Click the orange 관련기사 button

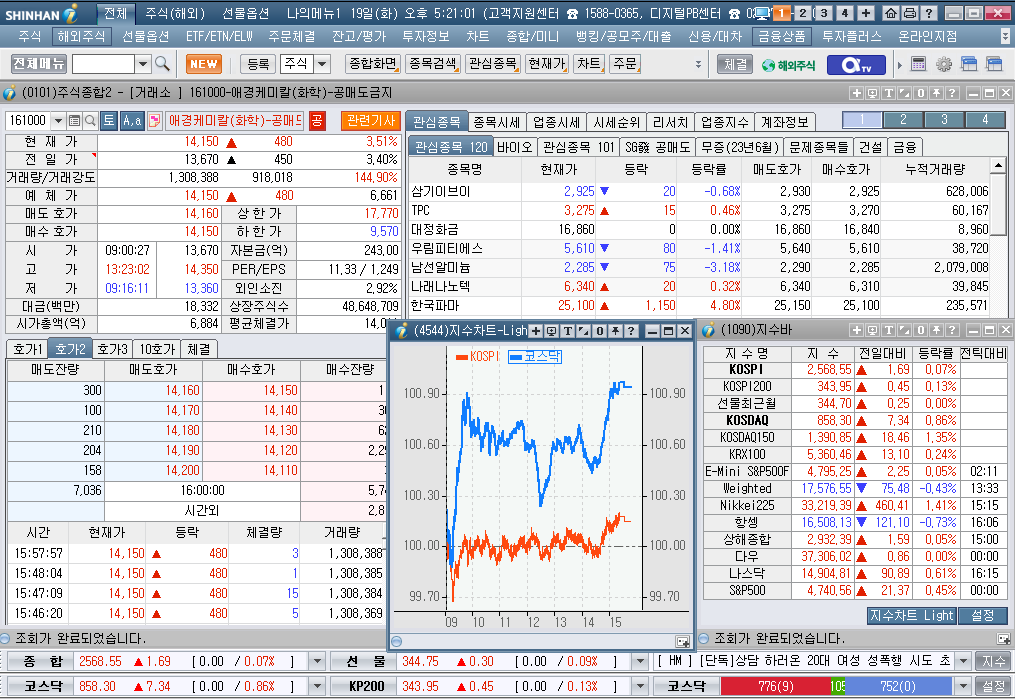tap(371, 120)
